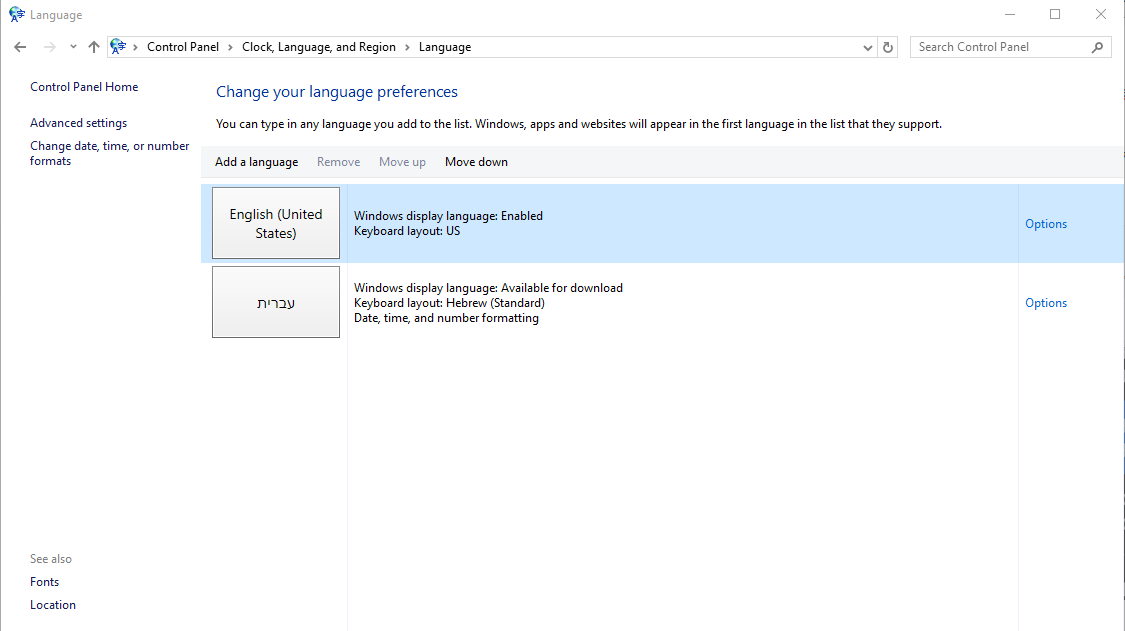Maximize the Language window
The height and width of the screenshot is (631, 1125).
coord(1055,14)
